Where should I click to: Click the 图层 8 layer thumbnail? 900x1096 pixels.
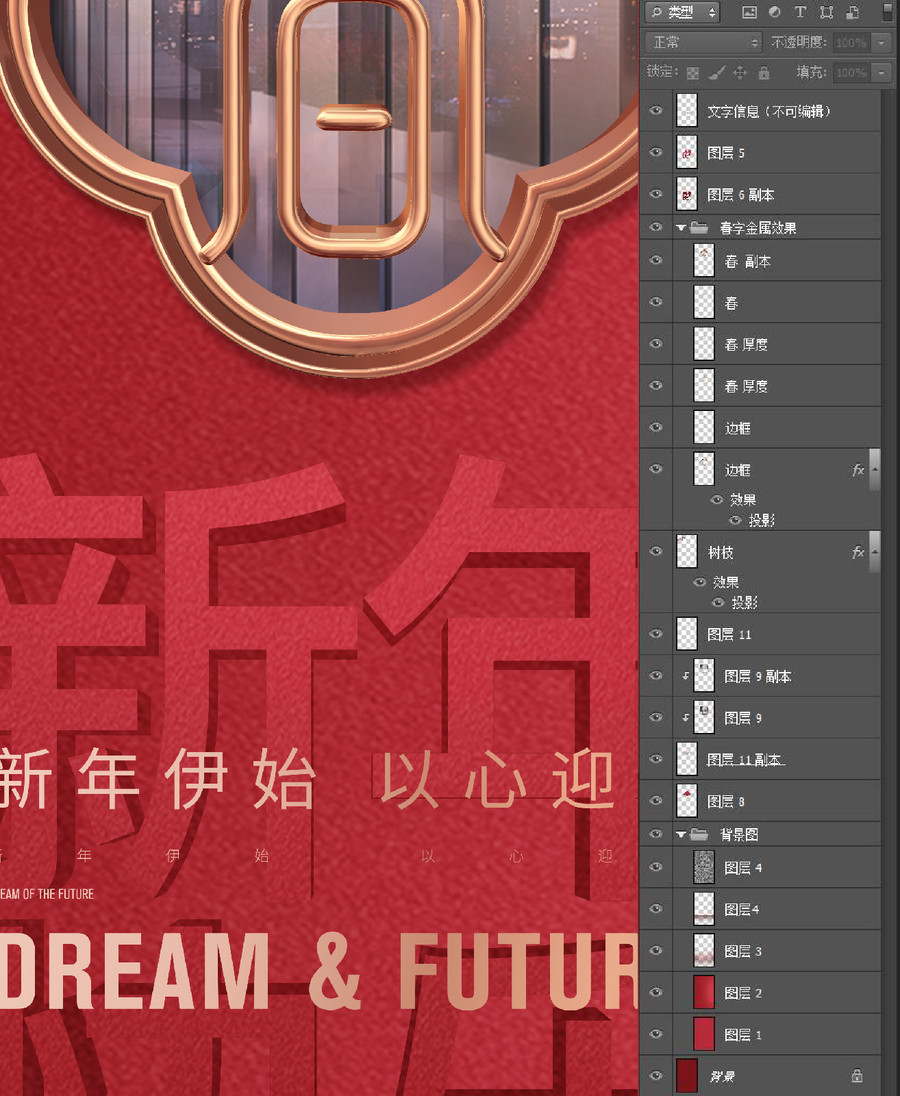[x=687, y=801]
